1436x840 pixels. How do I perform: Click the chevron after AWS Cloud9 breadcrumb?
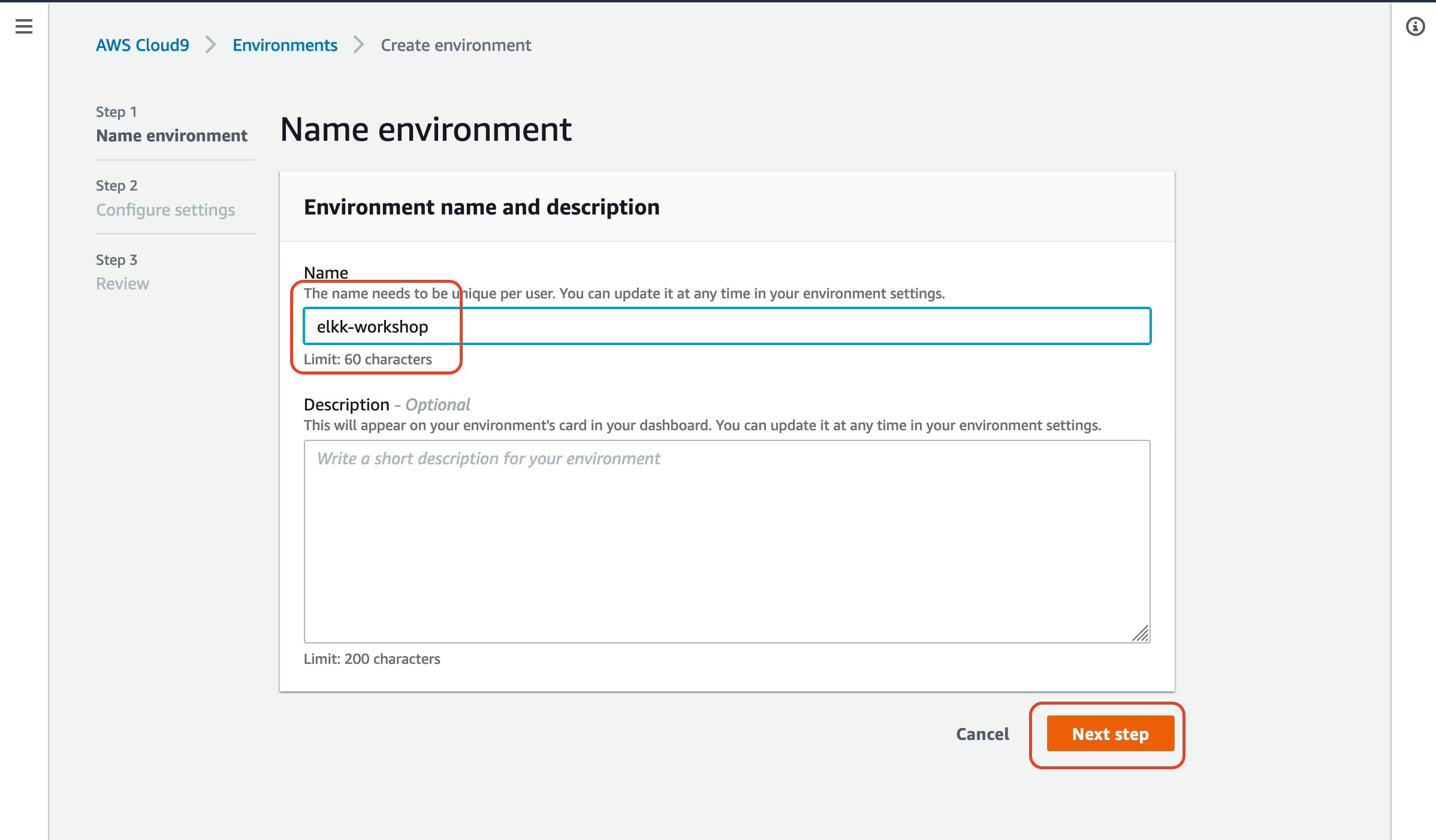[210, 45]
